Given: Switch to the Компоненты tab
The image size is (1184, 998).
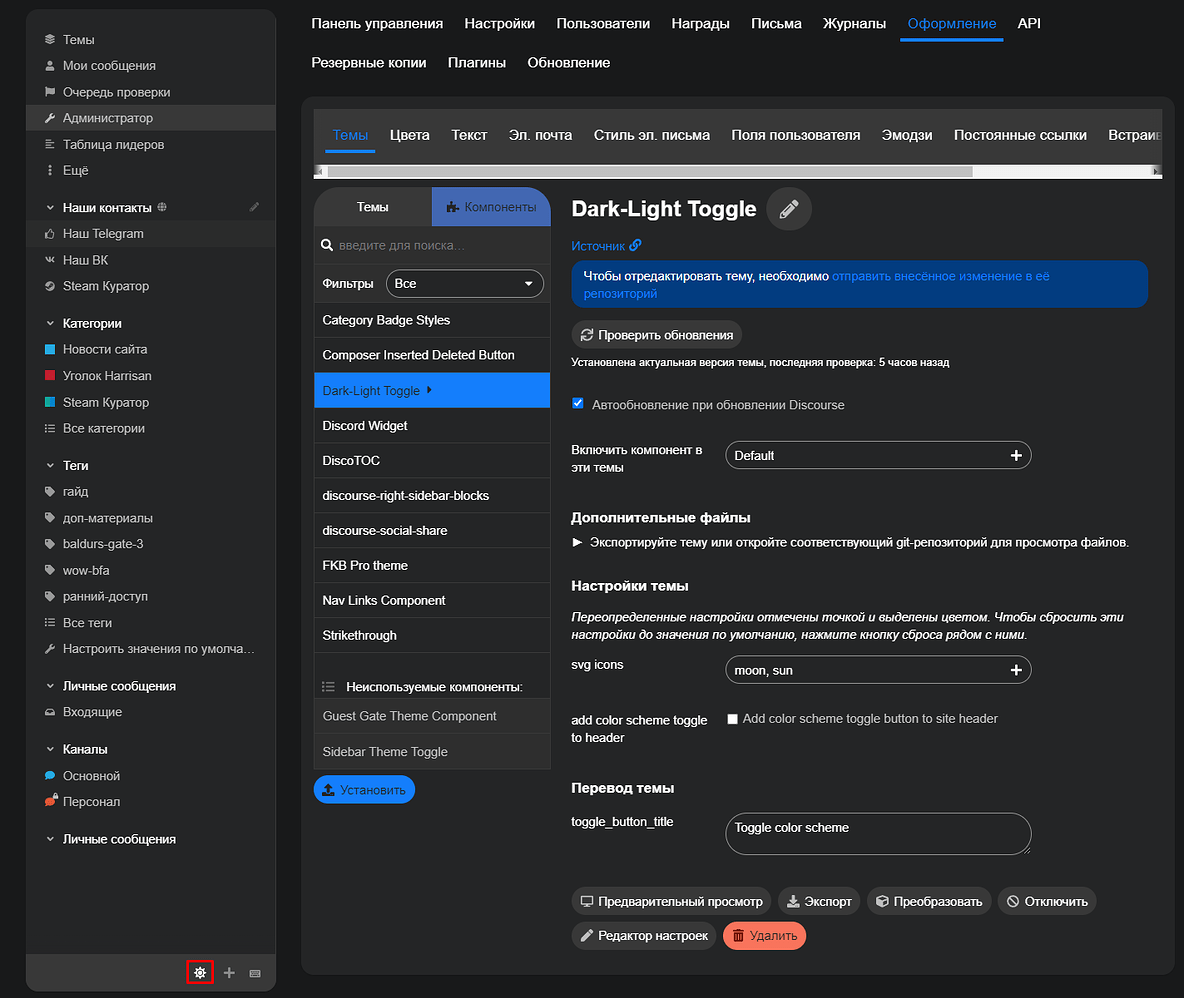Looking at the screenshot, I should tap(491, 207).
